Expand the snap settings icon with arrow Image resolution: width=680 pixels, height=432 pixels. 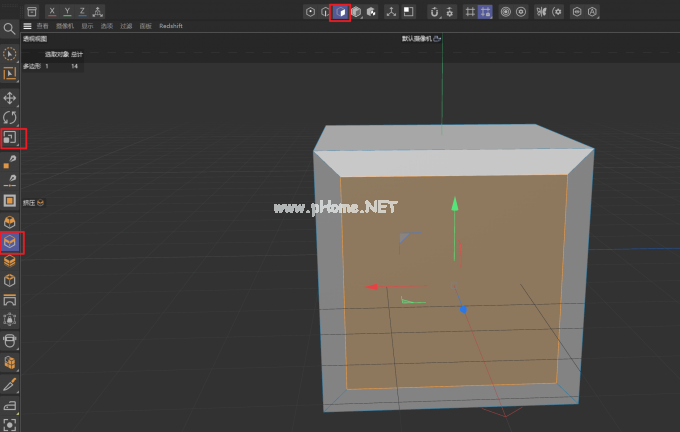[436, 12]
